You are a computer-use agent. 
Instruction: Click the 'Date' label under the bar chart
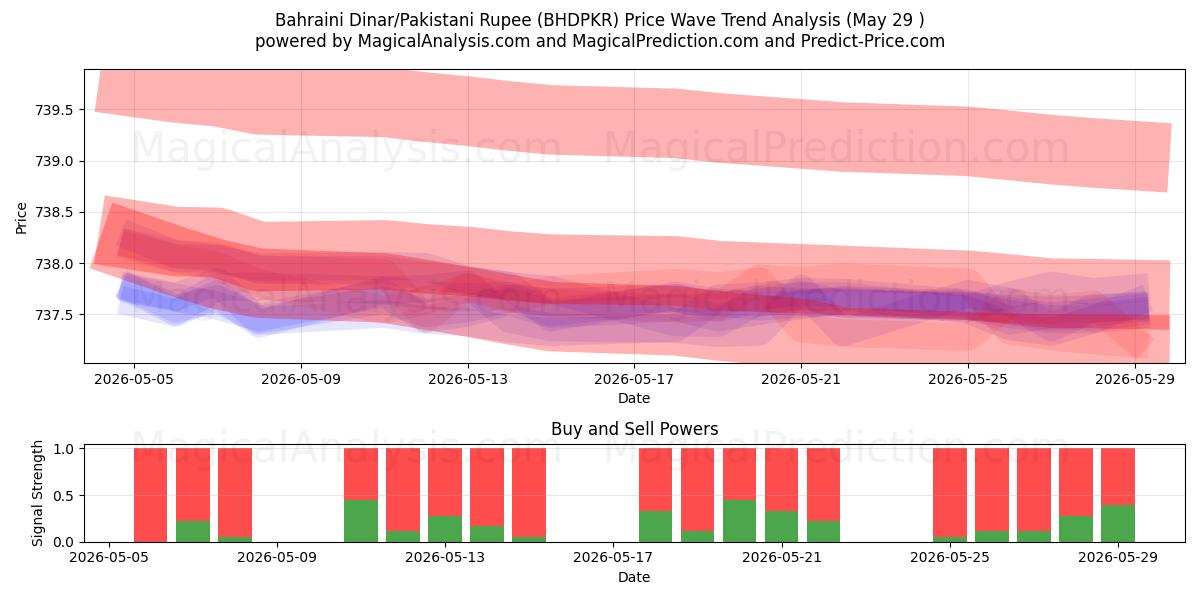pyautogui.click(x=634, y=577)
